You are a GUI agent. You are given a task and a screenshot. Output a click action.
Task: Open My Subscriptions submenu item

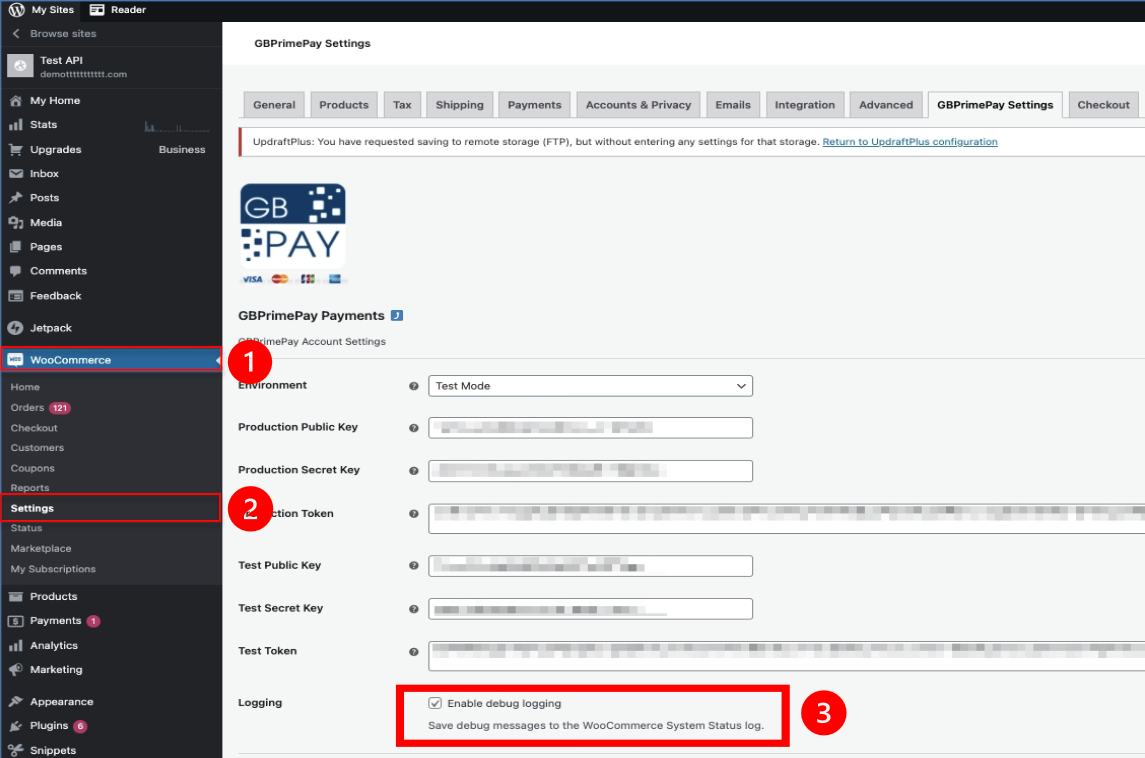click(53, 569)
